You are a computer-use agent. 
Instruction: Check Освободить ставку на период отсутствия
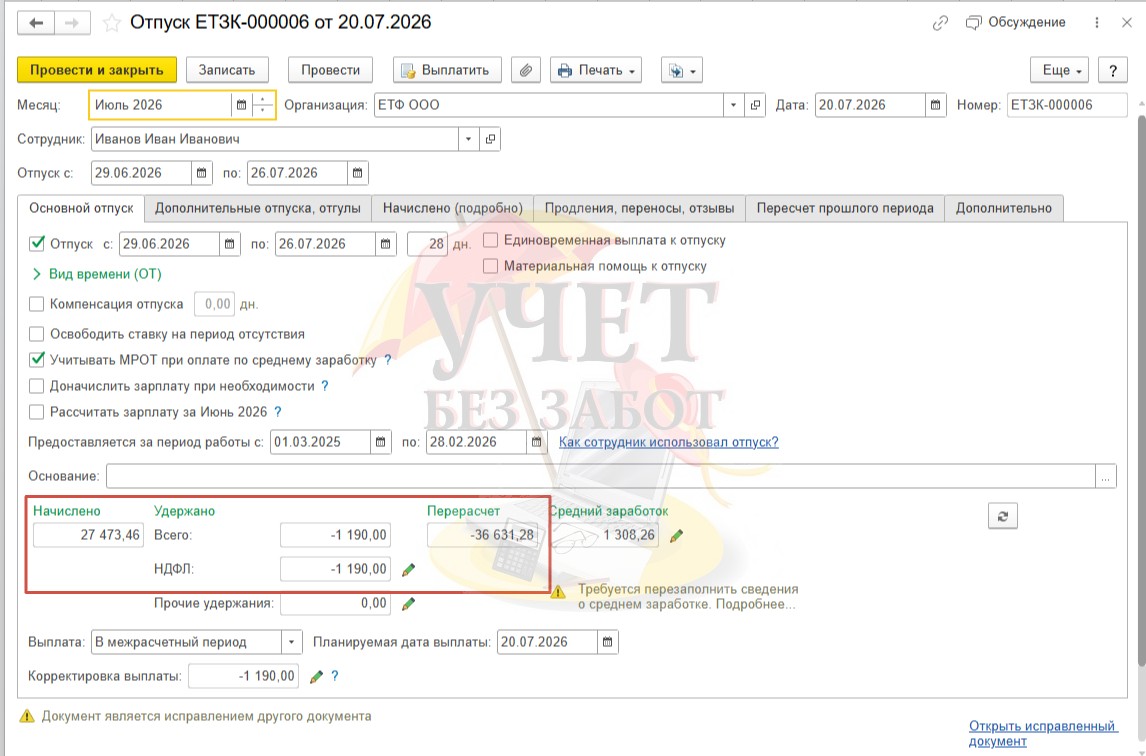click(37, 334)
